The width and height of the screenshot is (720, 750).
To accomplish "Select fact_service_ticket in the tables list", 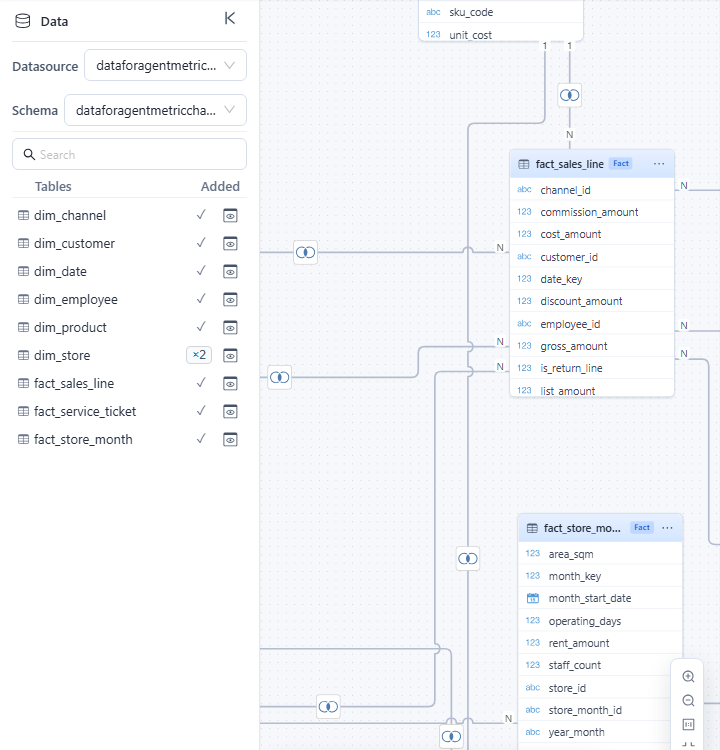I will [85, 411].
